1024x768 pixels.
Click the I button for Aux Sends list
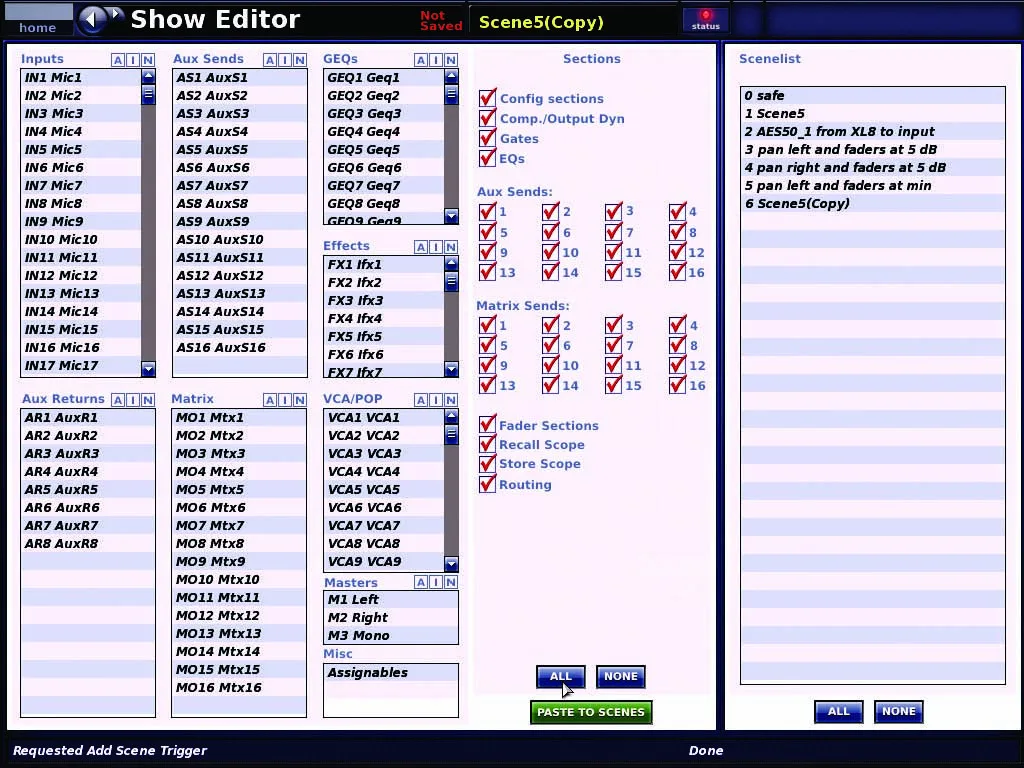pos(285,60)
